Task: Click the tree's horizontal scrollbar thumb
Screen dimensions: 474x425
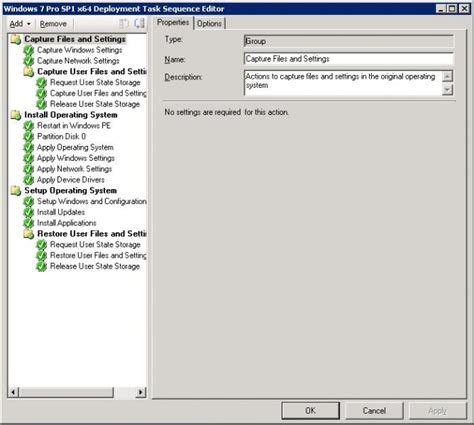Action: (66, 392)
